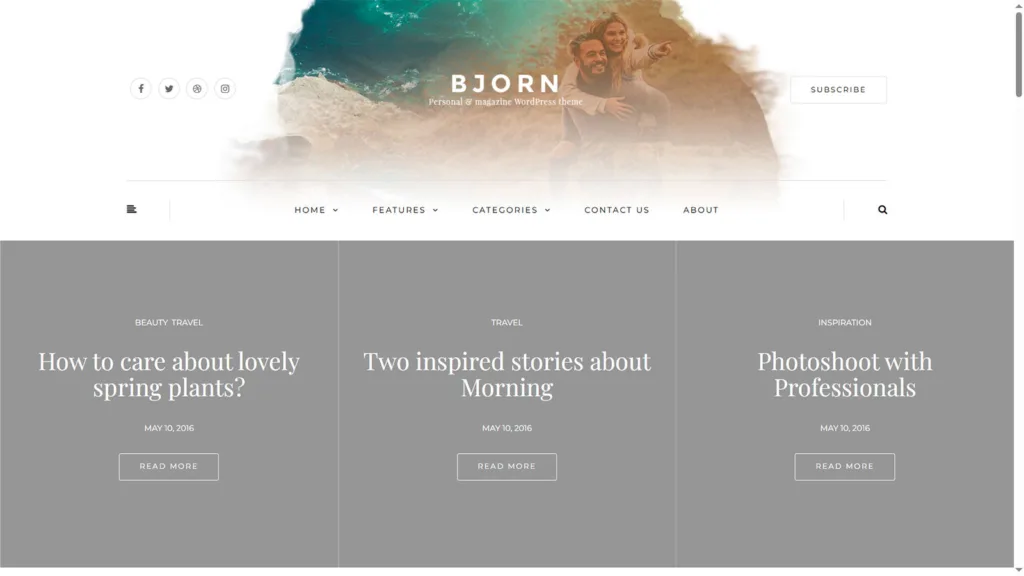
Task: Open the Facebook social icon
Action: tap(140, 89)
